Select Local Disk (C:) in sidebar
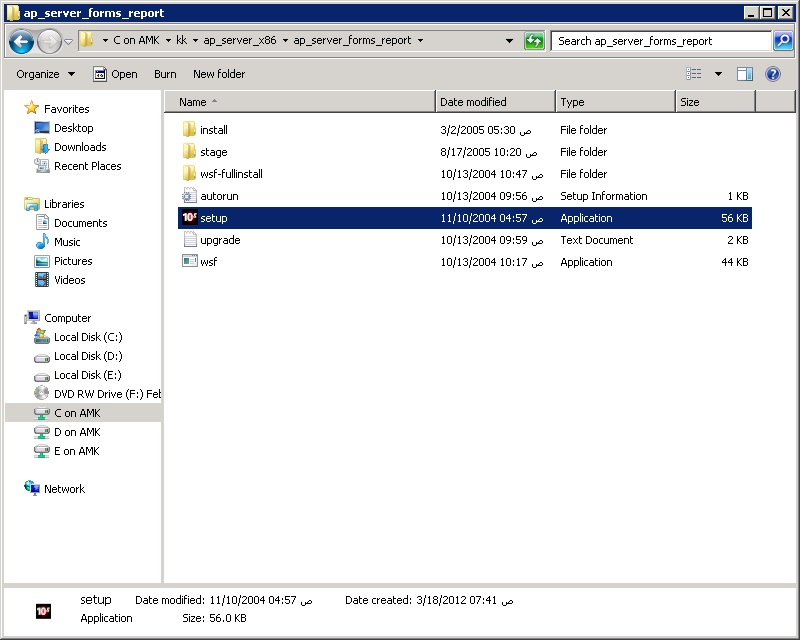 click(x=87, y=337)
